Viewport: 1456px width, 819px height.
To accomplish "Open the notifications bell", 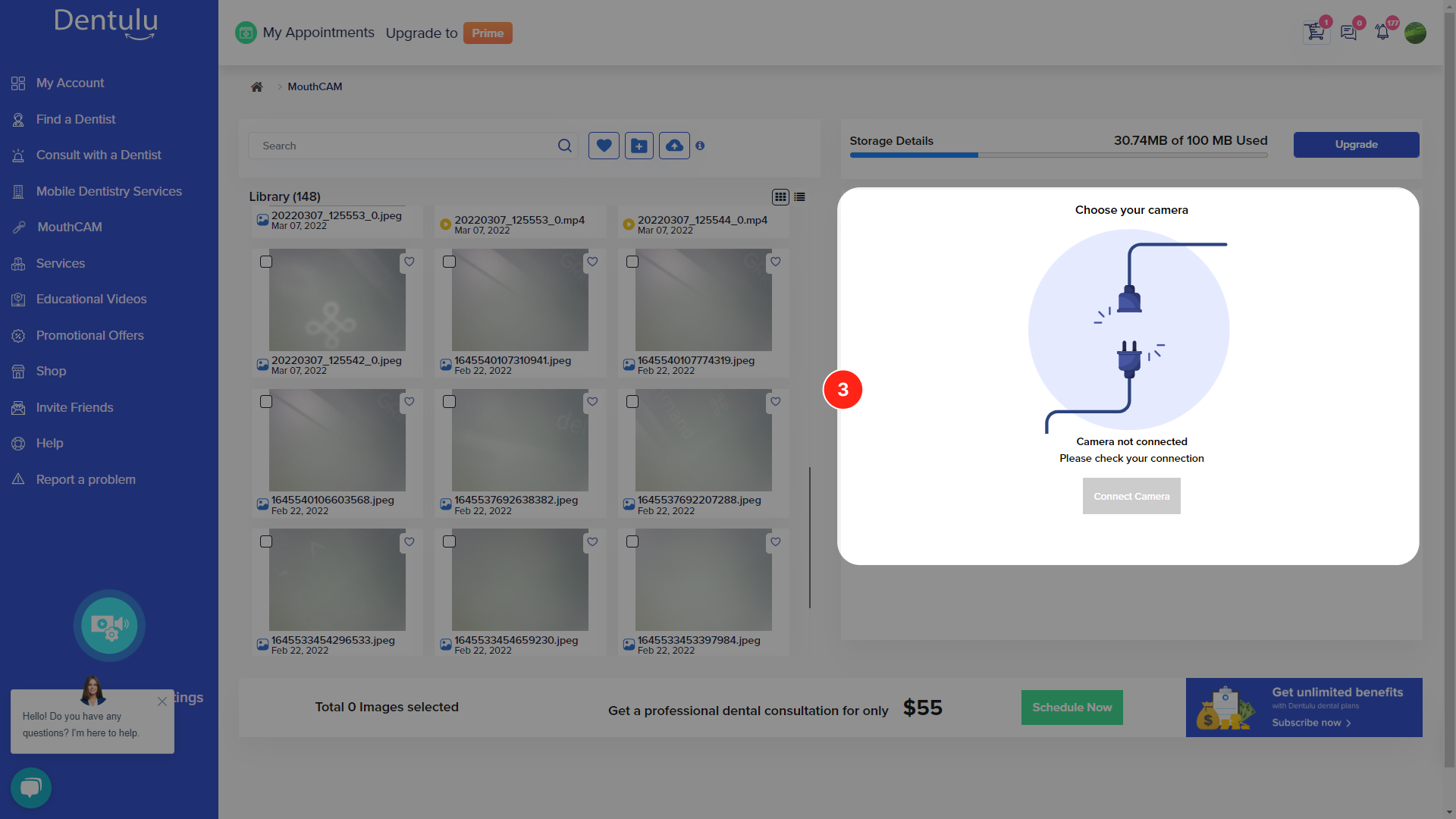I will point(1382,33).
